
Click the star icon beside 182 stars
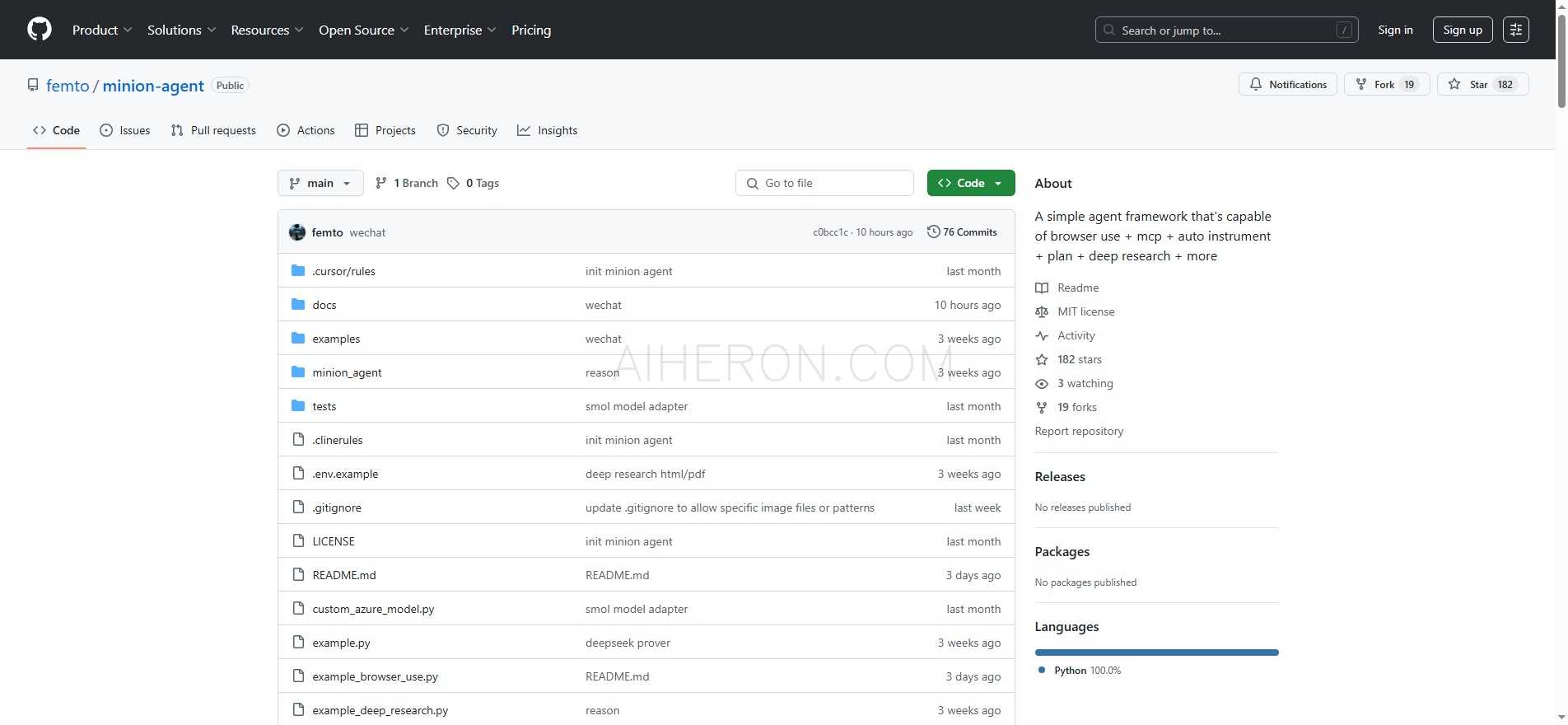(x=1042, y=359)
